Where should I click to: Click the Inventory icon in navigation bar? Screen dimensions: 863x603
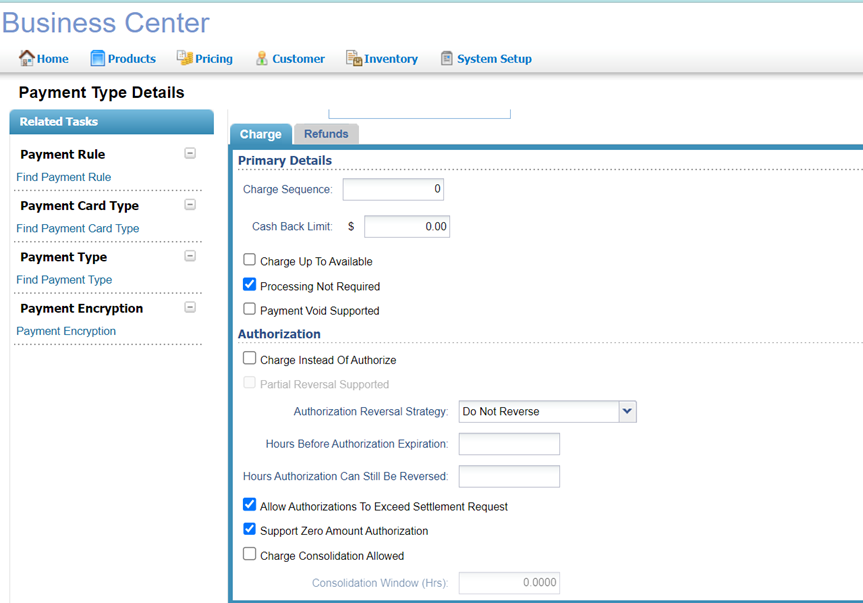353,58
